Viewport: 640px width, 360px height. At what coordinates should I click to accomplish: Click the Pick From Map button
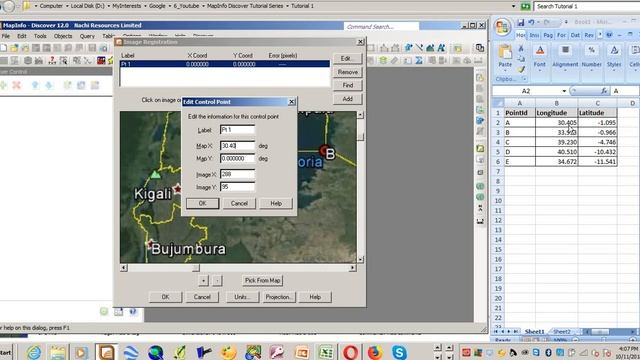[x=262, y=280]
